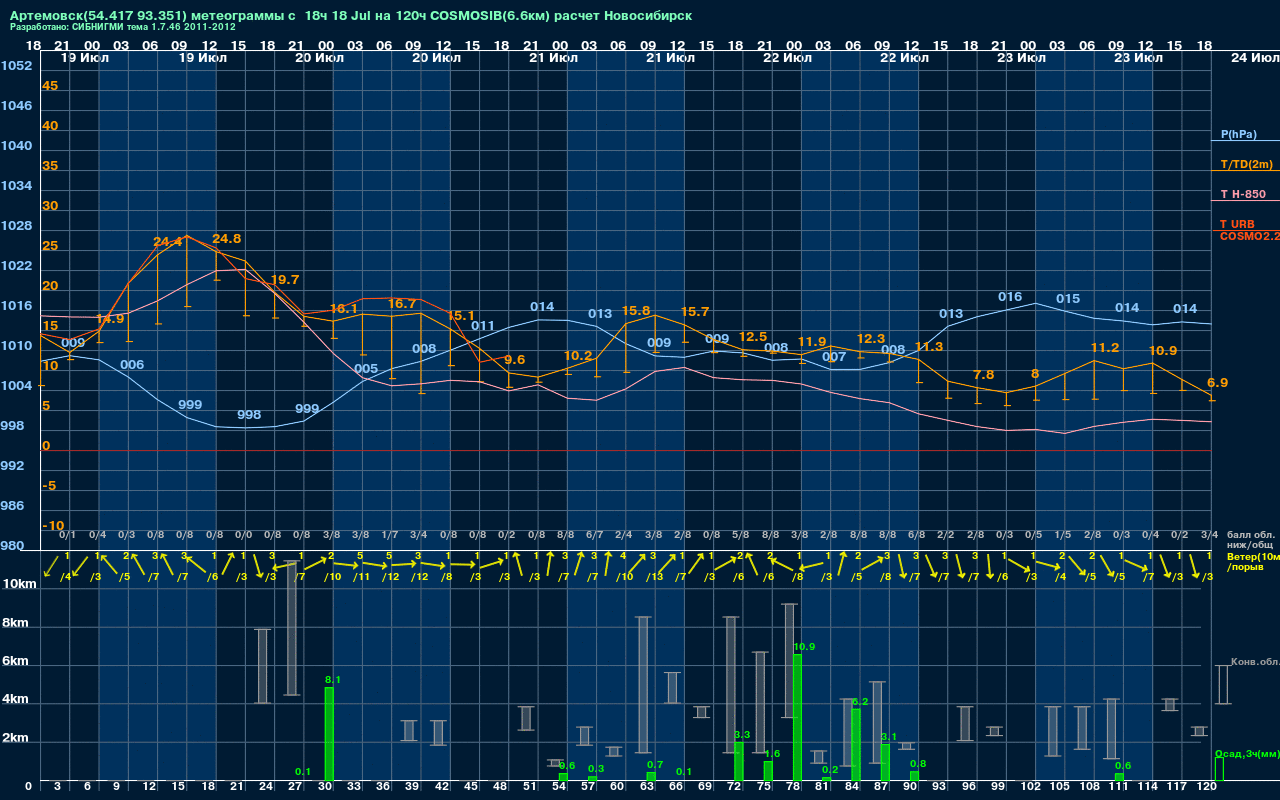The width and height of the screenshot is (1280, 800).
Task: Click the 35 temperature axis label
Action: click(50, 166)
